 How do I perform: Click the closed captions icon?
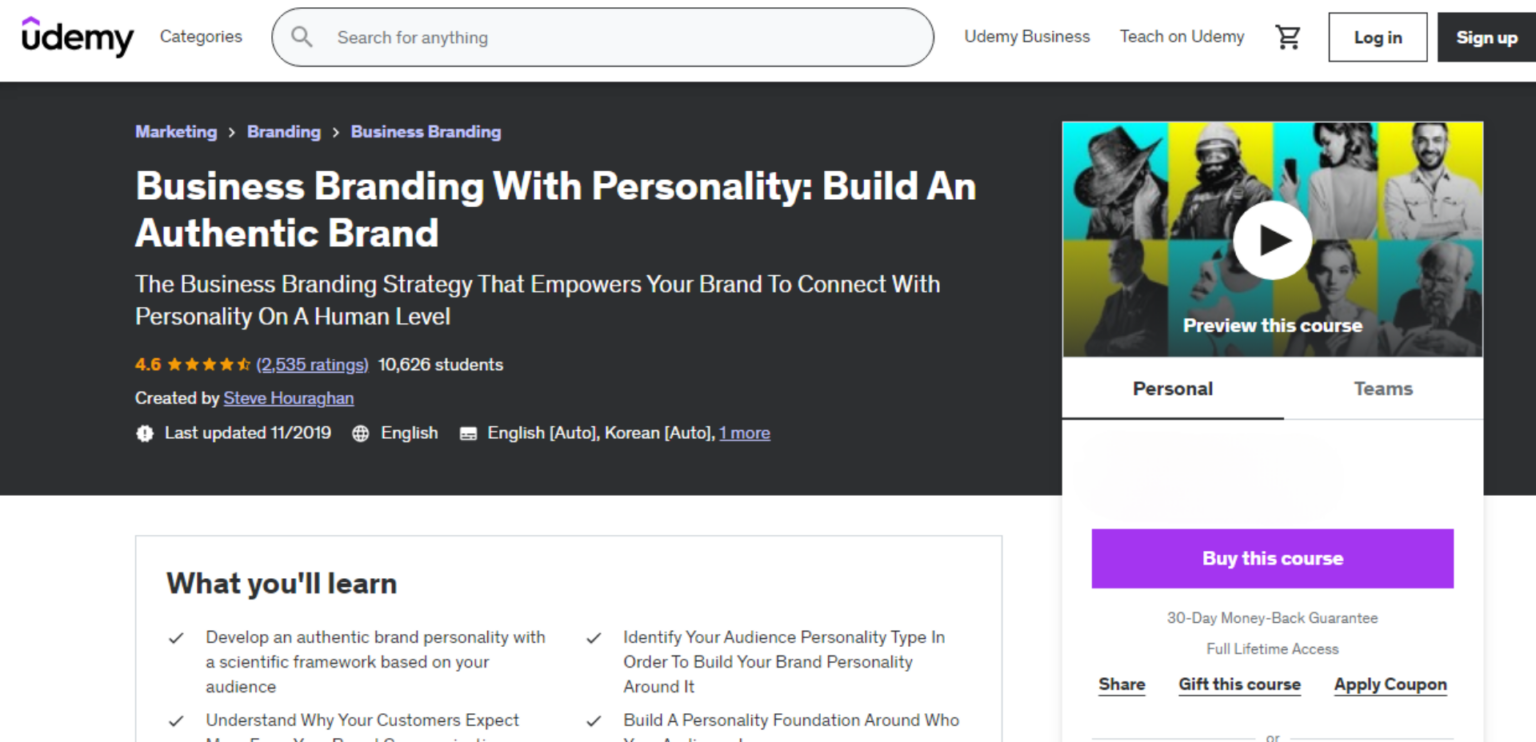coord(468,434)
